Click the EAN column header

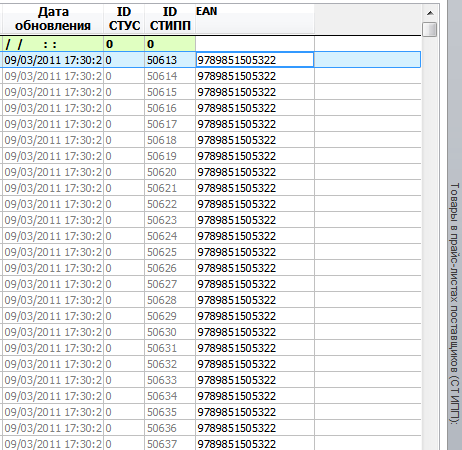(x=255, y=19)
